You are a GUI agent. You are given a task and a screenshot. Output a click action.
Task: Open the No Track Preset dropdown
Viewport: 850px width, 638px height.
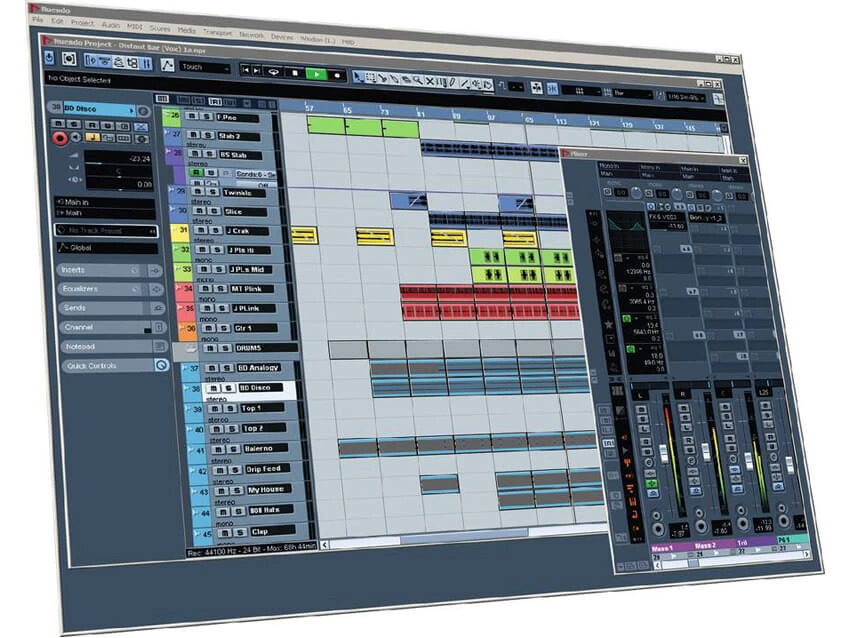click(x=101, y=231)
